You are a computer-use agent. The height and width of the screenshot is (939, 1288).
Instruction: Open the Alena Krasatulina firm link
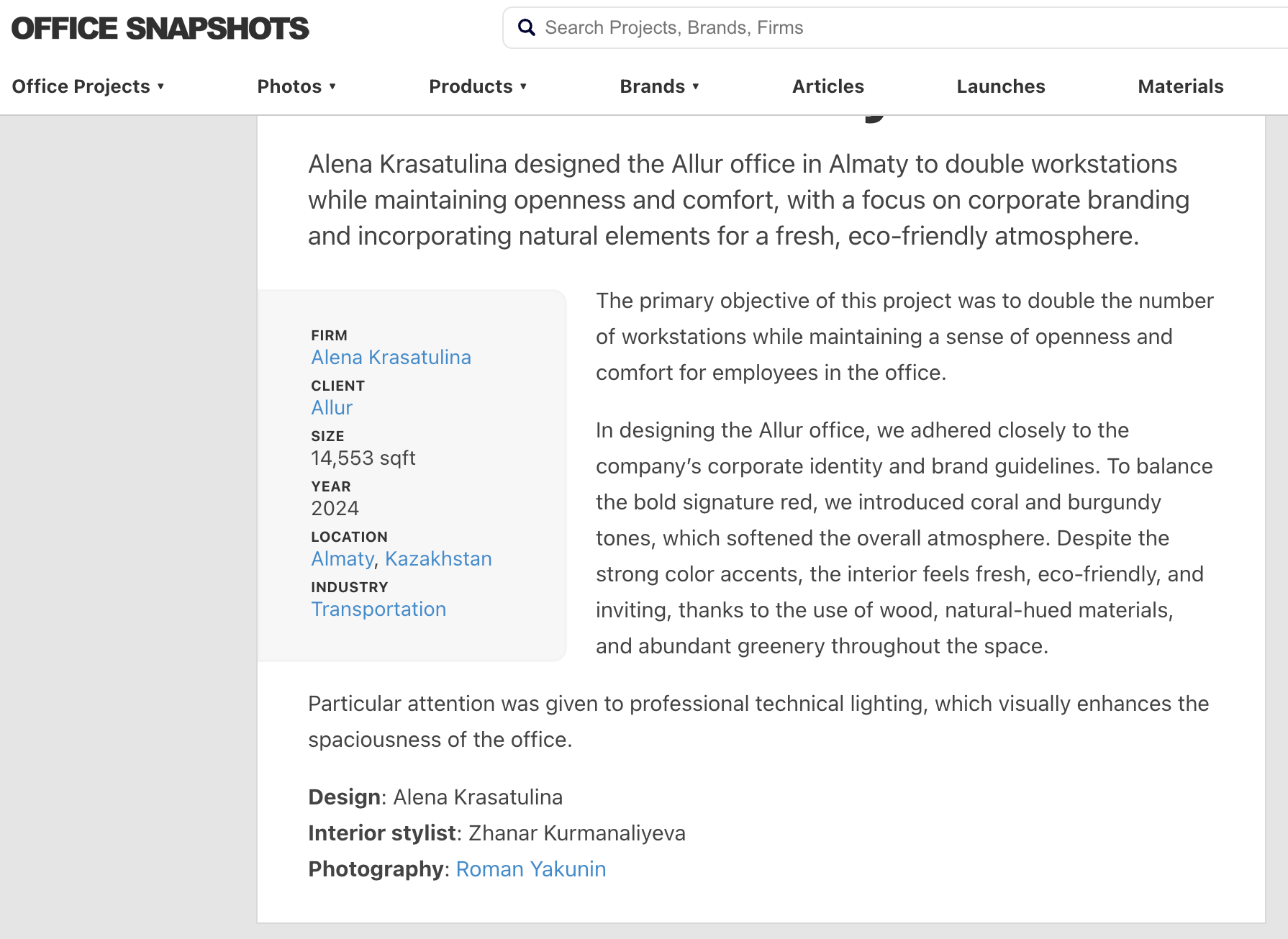coord(391,358)
